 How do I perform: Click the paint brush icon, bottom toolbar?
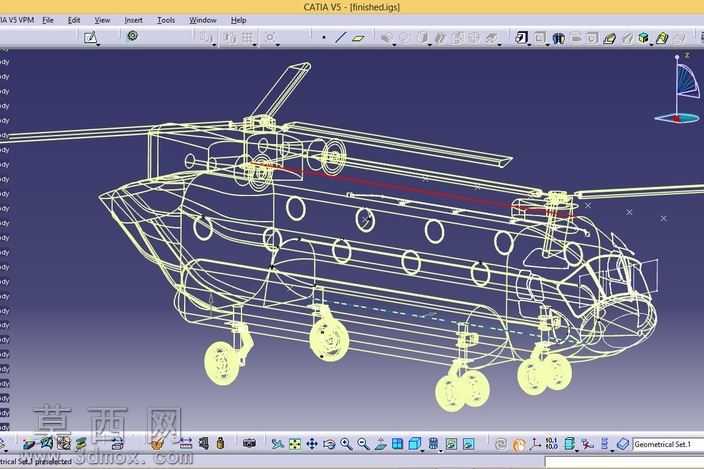157,444
